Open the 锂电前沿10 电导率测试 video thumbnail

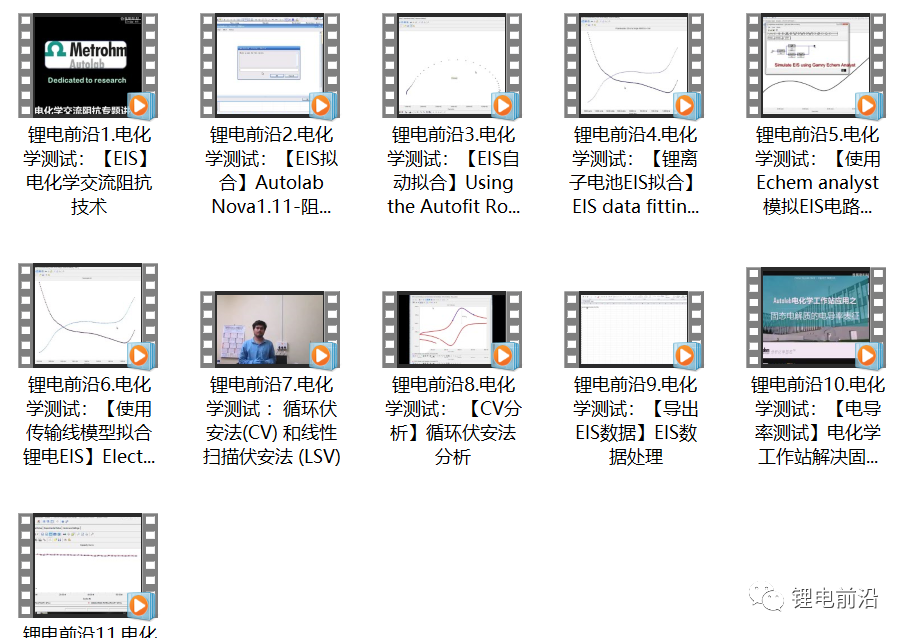816,316
